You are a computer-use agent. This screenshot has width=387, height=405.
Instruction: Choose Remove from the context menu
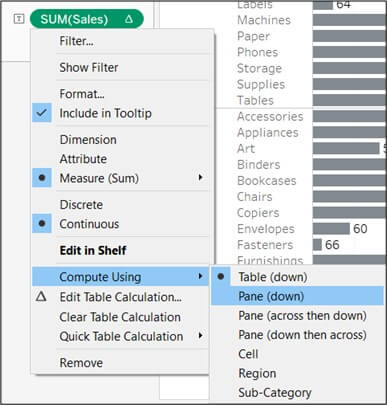point(81,363)
